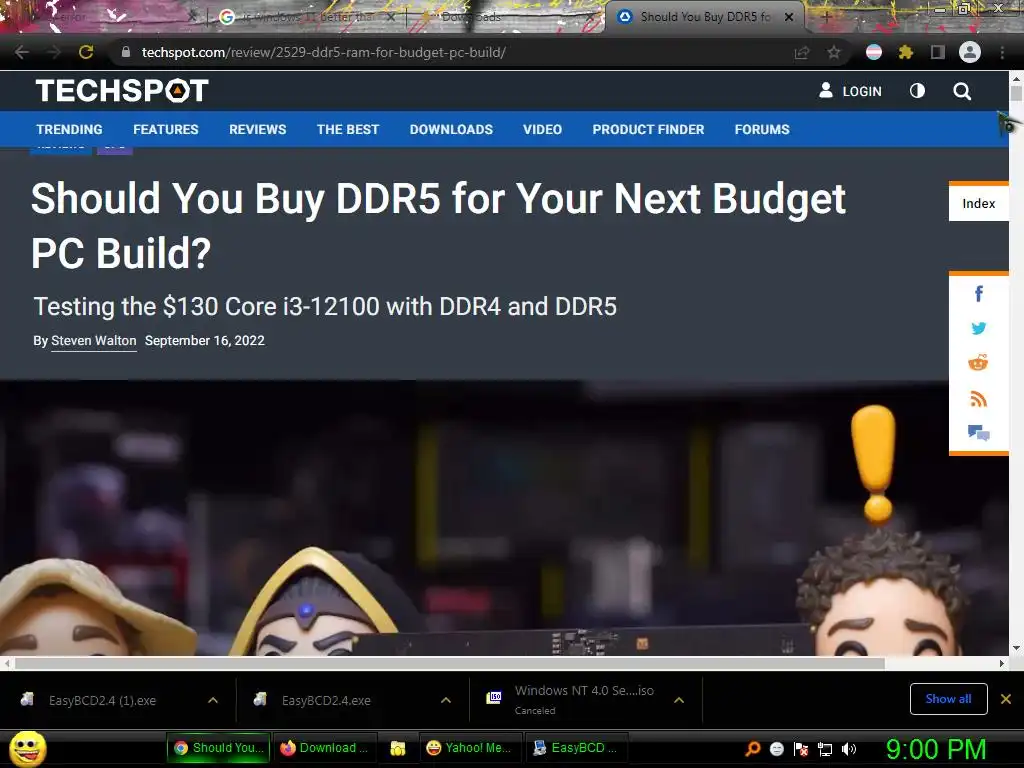The image size is (1024, 768).
Task: Expand options for Windows NT 4.0 iso
Action: [x=679, y=700]
